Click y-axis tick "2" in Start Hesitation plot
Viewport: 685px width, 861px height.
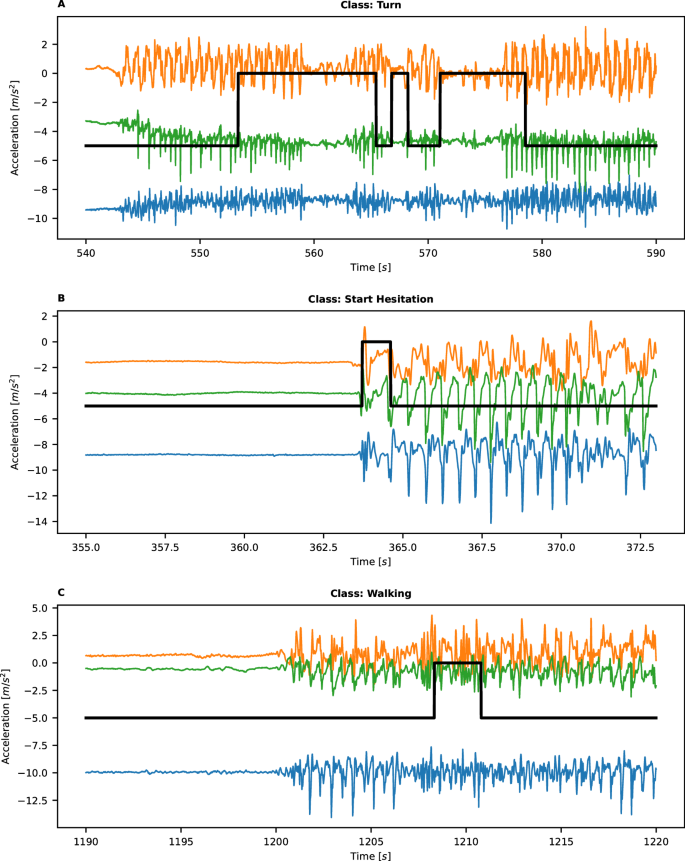pos(45,316)
